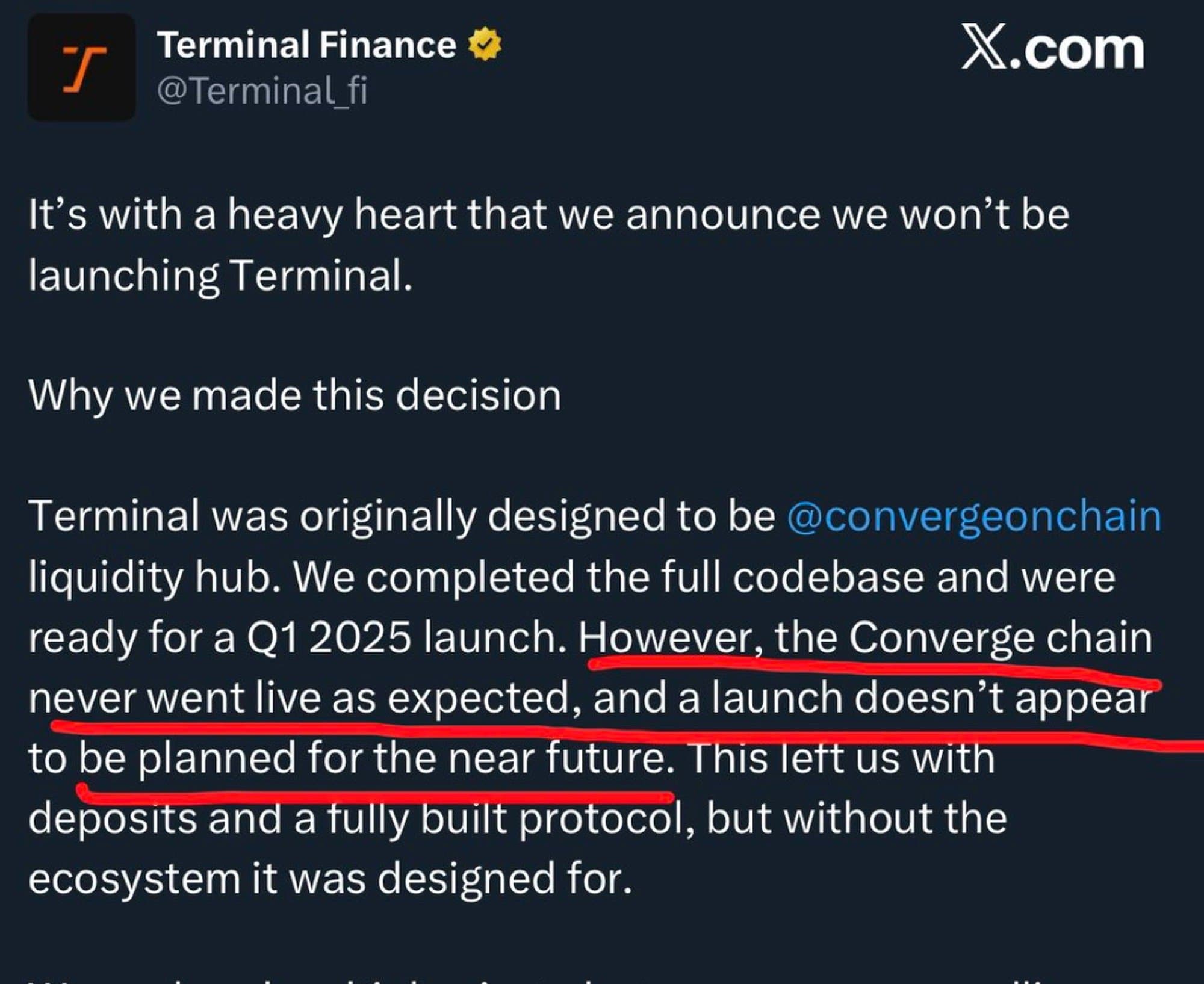The width and height of the screenshot is (1204, 984).
Task: Open the Terminal Finance profile avatar
Action: [82, 67]
